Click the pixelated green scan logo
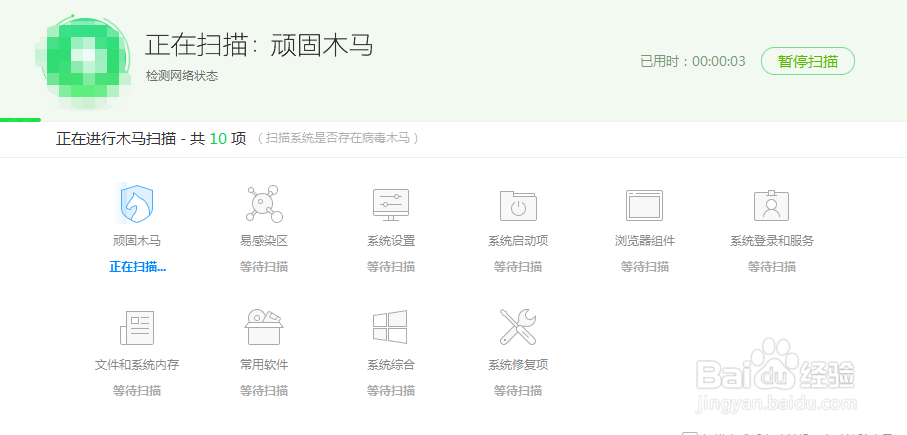The width and height of the screenshot is (907, 435). (x=84, y=61)
